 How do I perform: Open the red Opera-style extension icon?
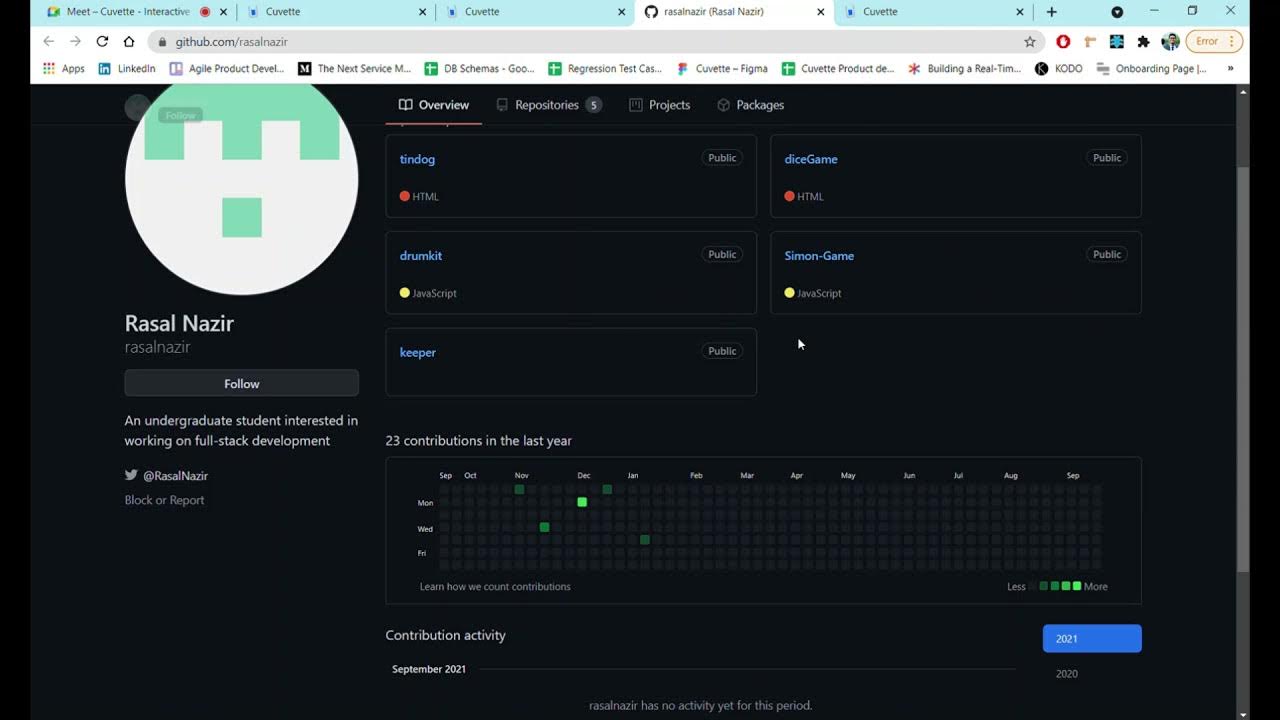1063,41
